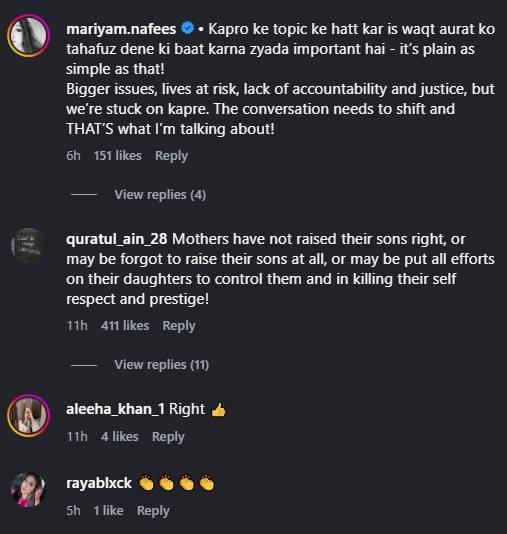View the 4 likes on aleeha_khan_1 comment
507x534 pixels.
[x=120, y=437]
